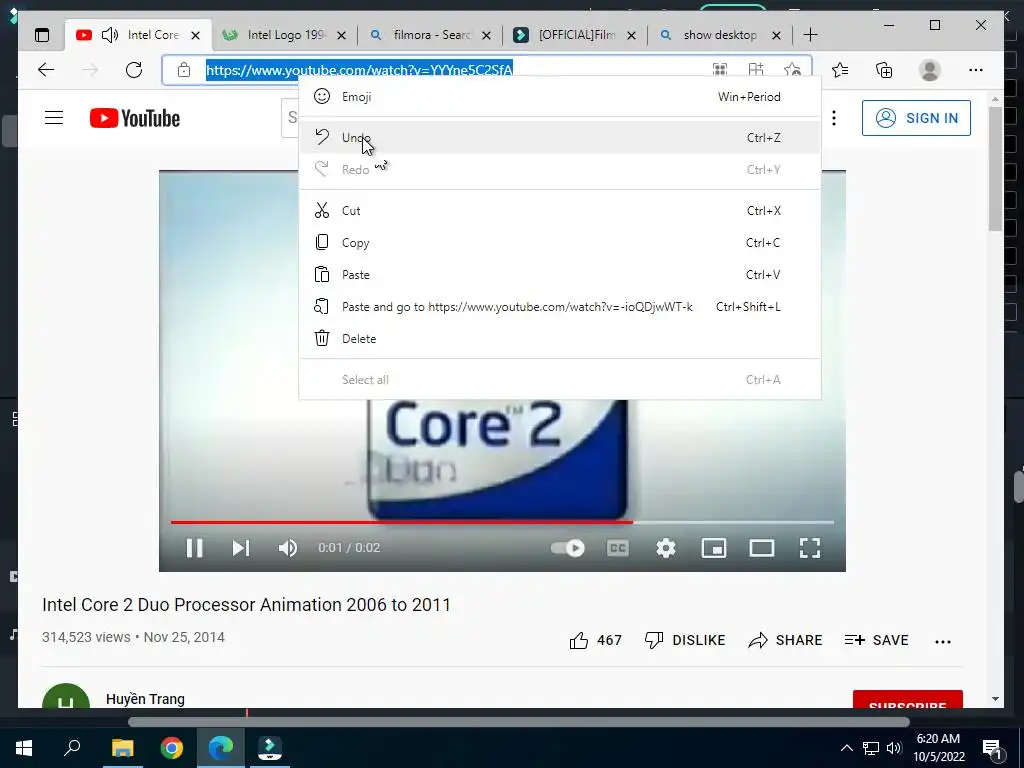Viewport: 1024px width, 768px height.
Task: Go to the YouTube home logo
Action: click(135, 118)
